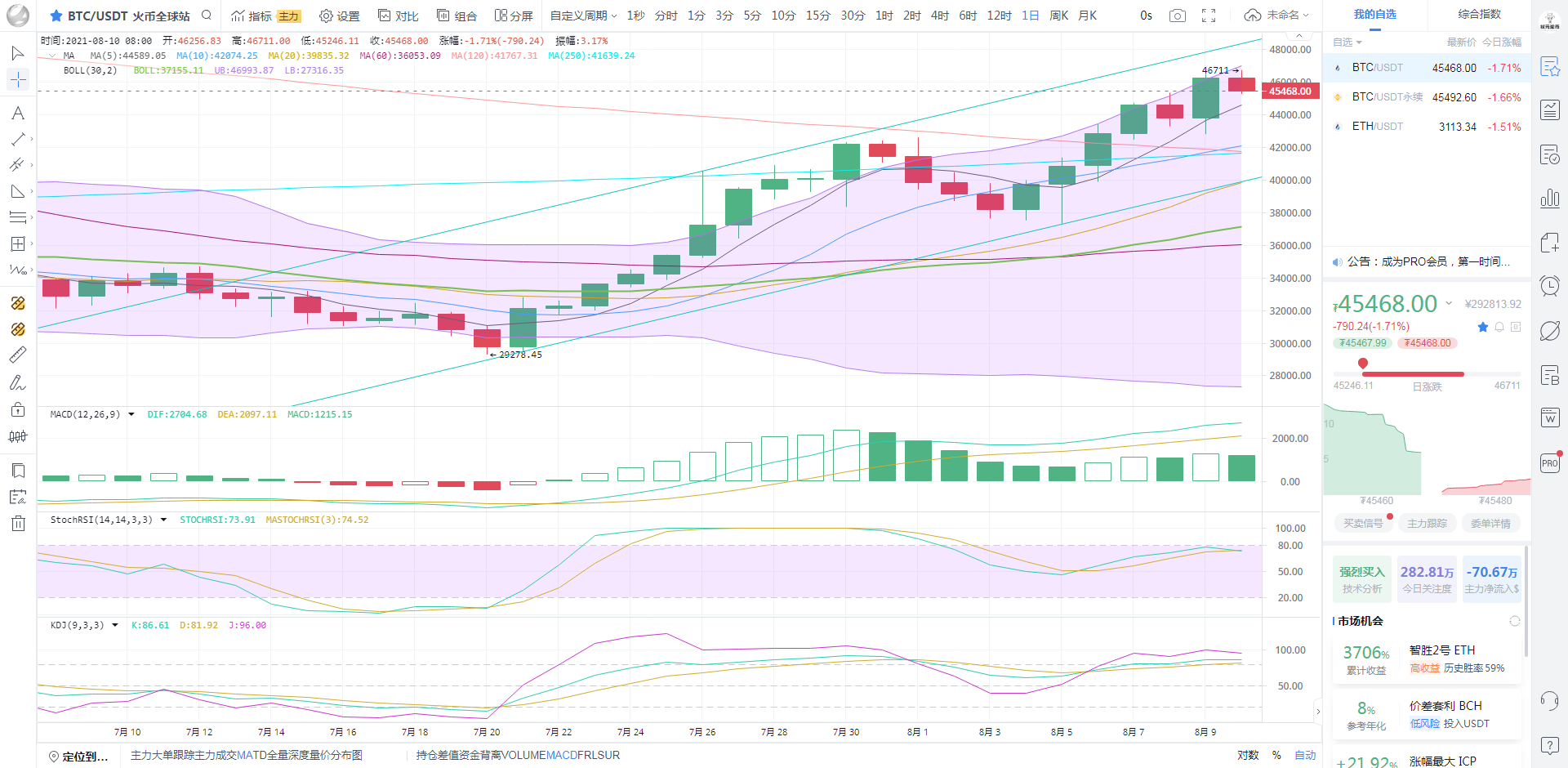Select ETH/USDT in watchlist

(1427, 127)
